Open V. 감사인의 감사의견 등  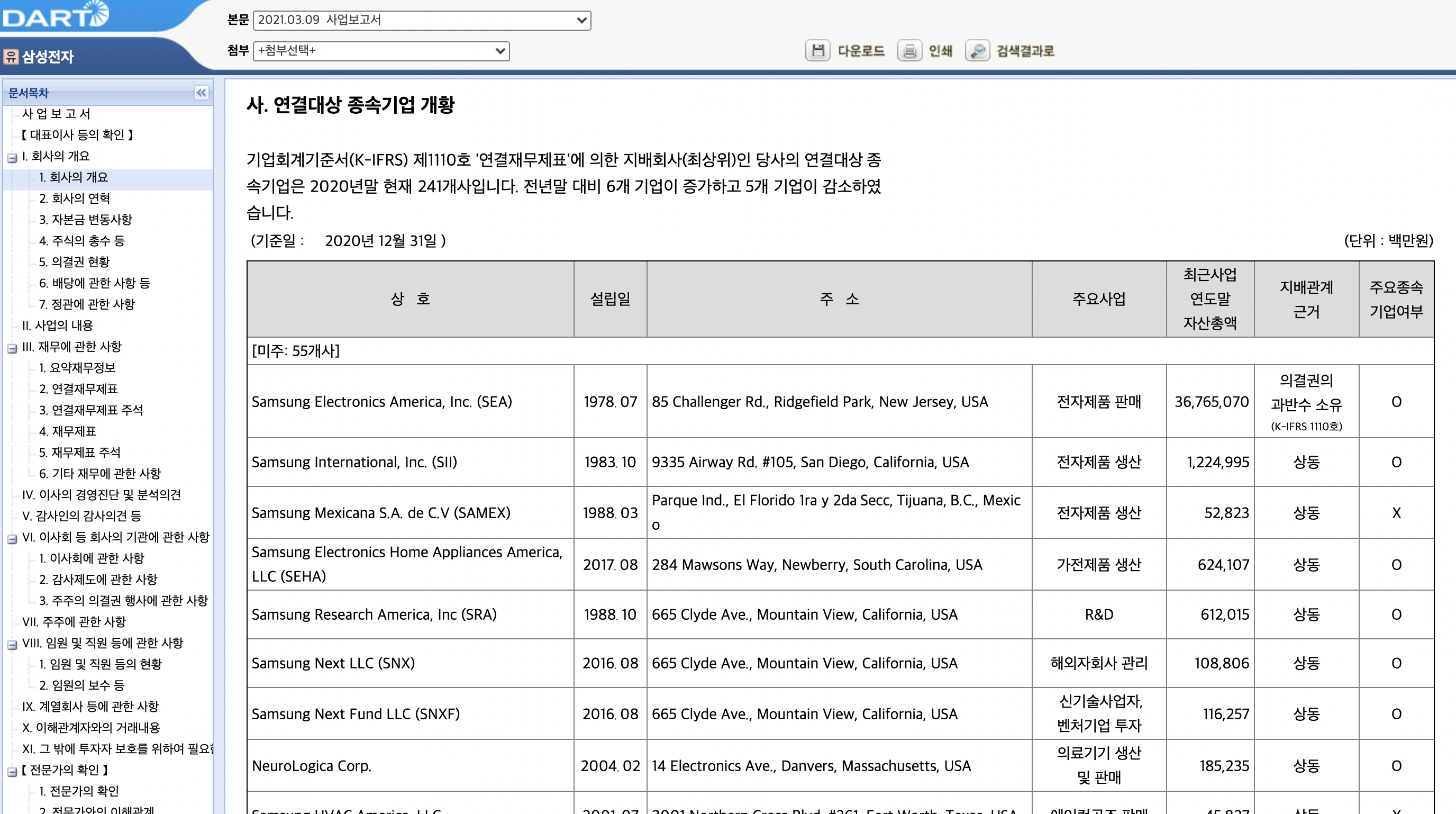[x=81, y=515]
